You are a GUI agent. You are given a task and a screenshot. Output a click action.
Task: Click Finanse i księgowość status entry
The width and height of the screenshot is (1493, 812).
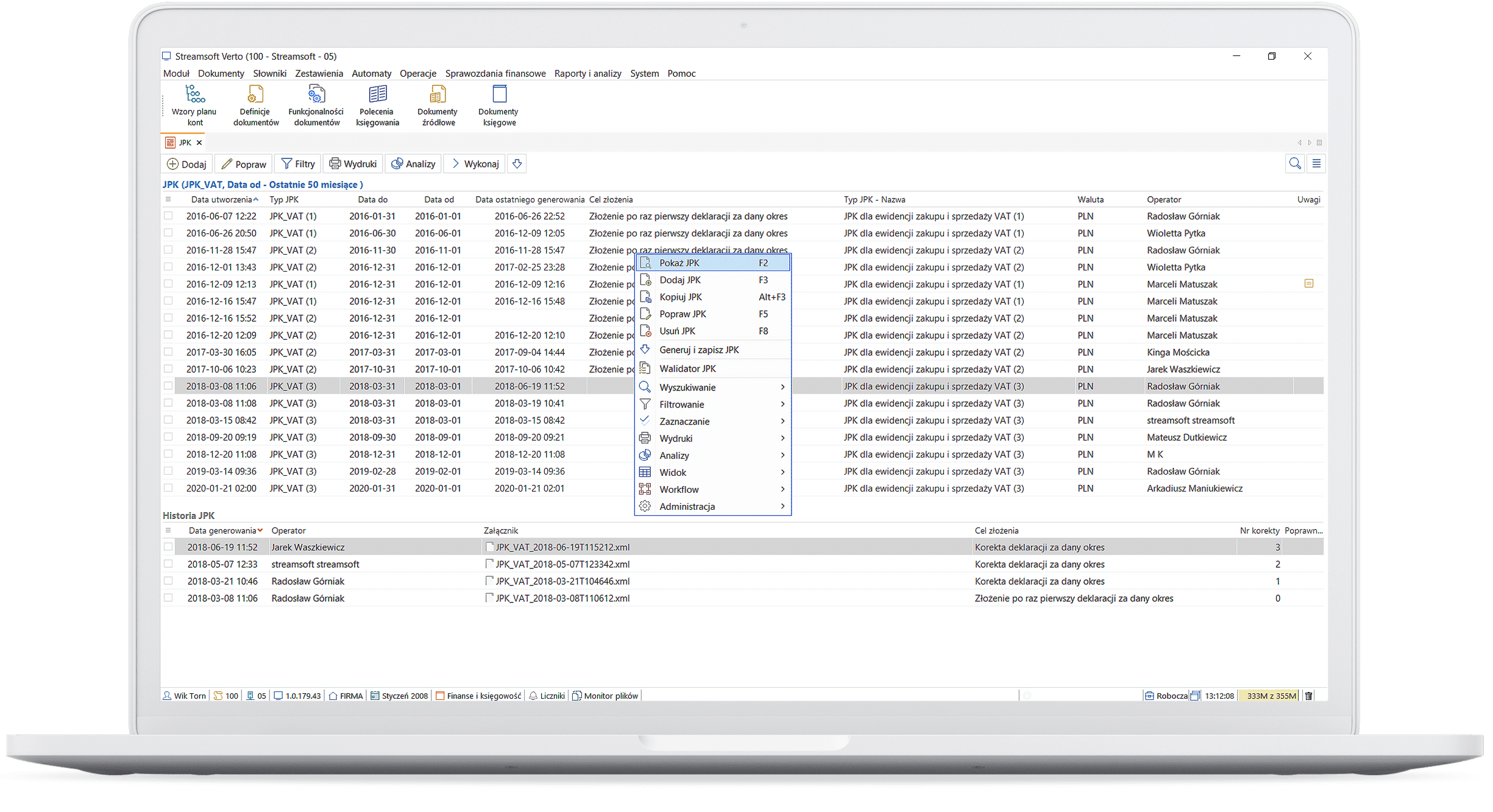point(478,696)
